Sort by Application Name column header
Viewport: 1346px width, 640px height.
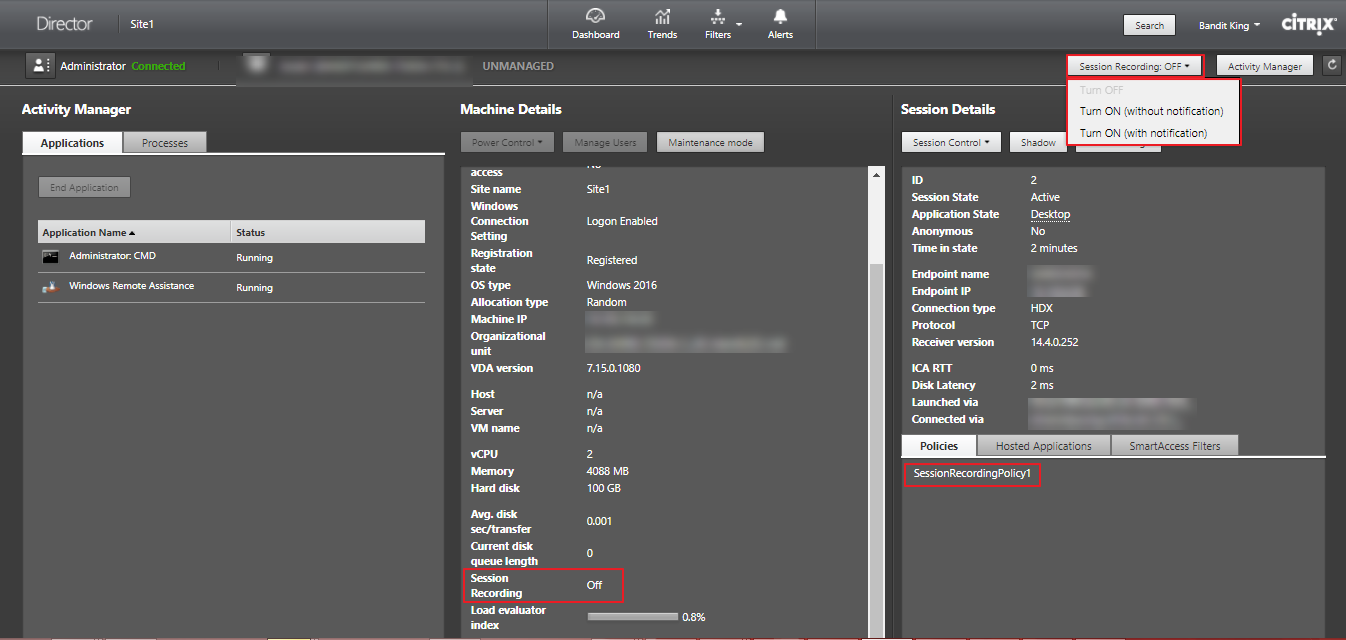(x=89, y=232)
